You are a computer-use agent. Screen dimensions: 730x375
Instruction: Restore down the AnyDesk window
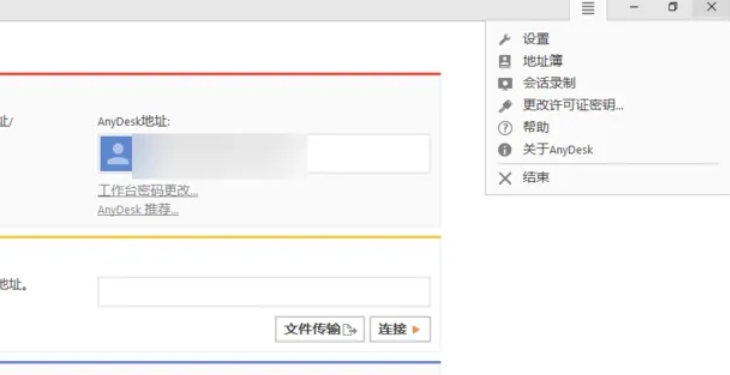[672, 7]
